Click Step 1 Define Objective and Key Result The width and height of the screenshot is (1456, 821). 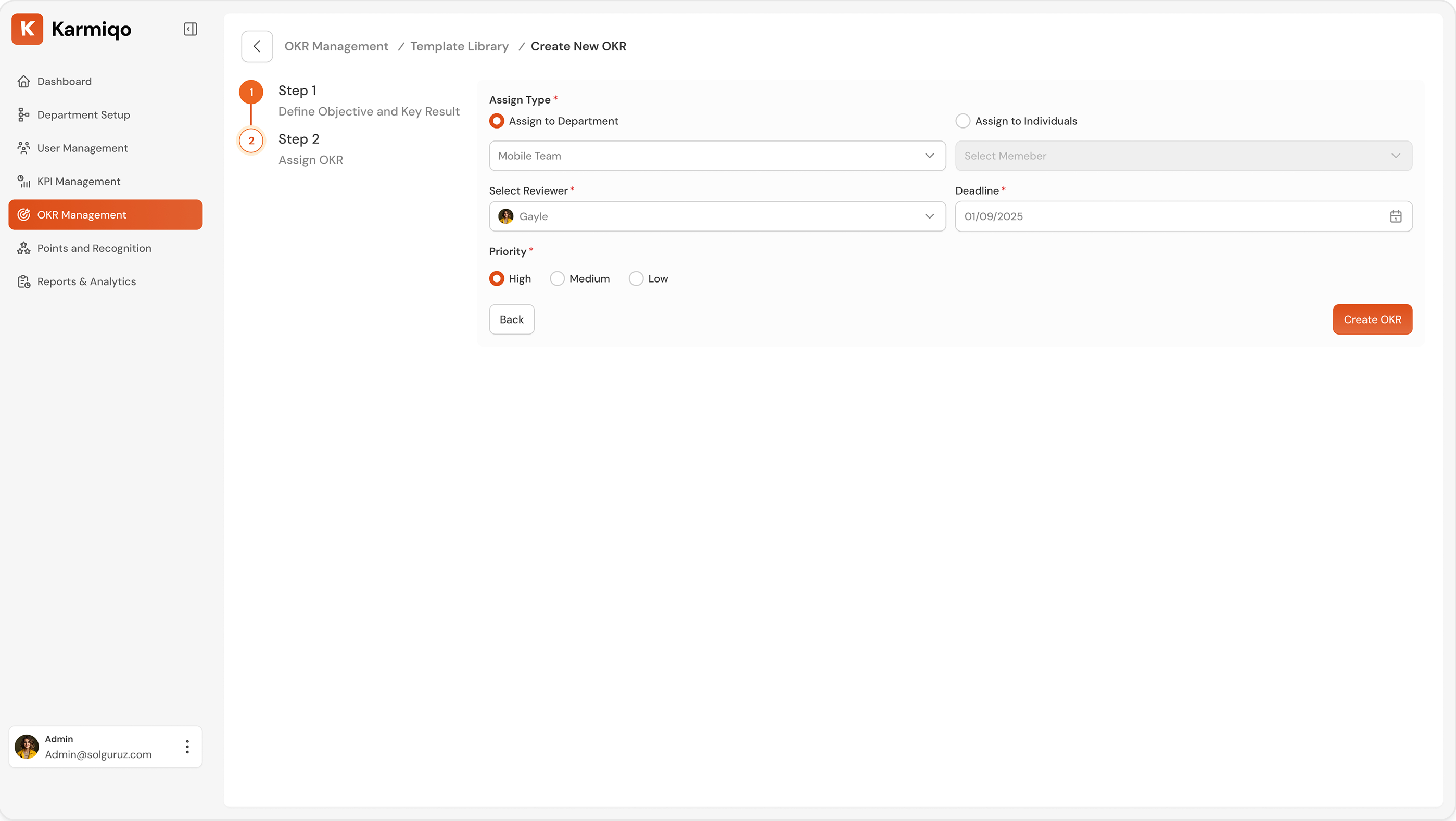click(x=369, y=100)
